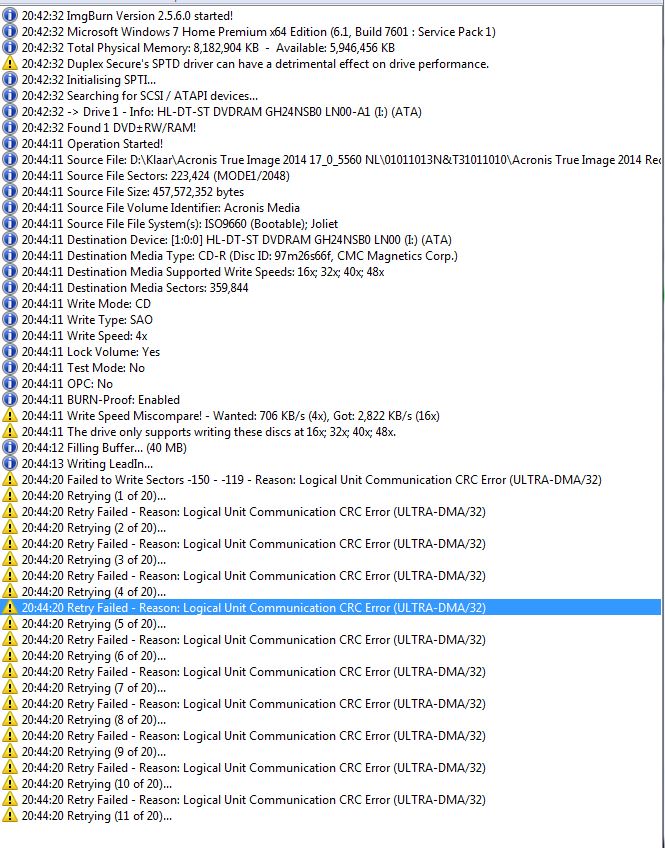Click info icon beside 'ImgBurn Version 2.5.6.0 started!'
Viewport: 665px width, 848px height.
(10, 16)
